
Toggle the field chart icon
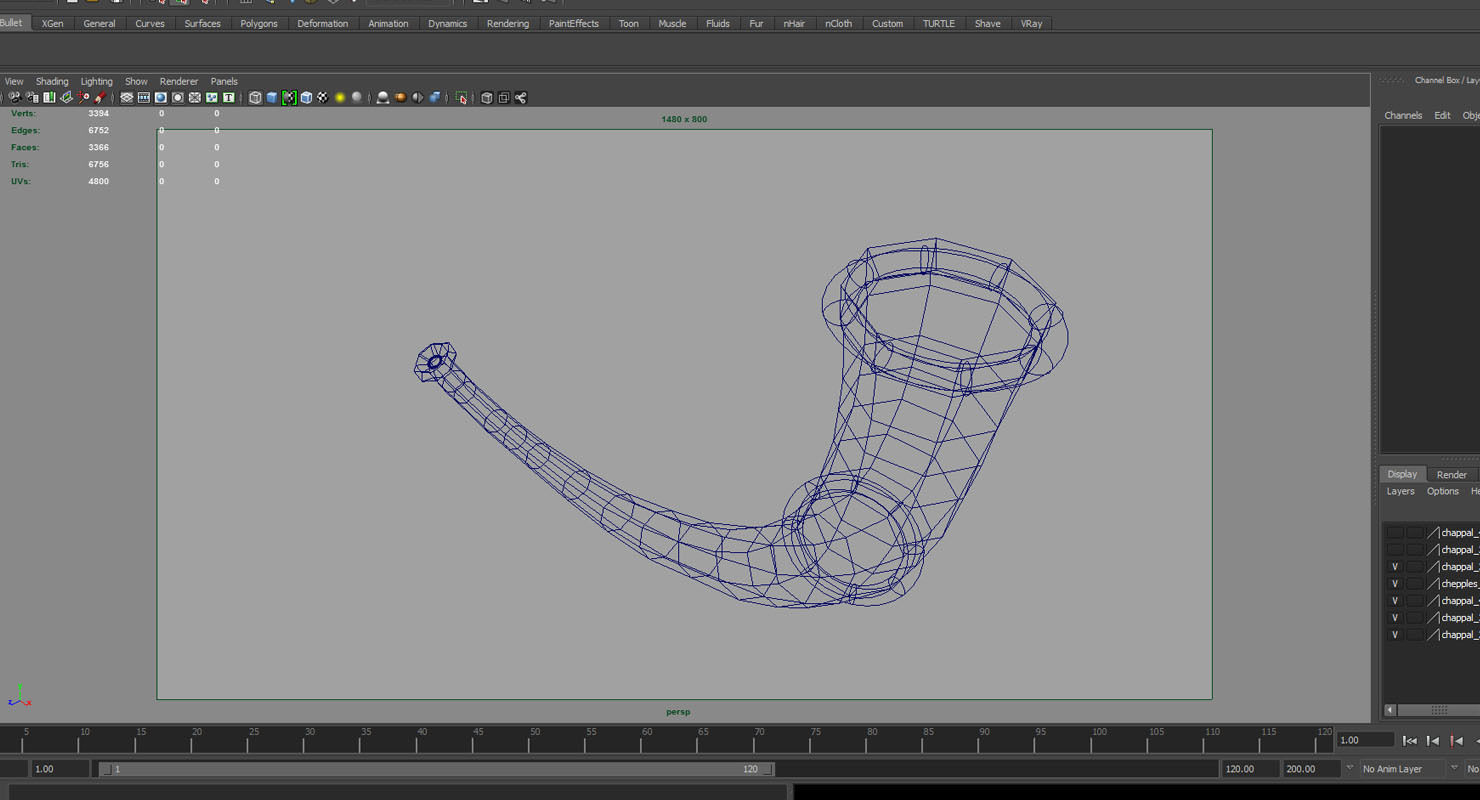pyautogui.click(x=195, y=98)
